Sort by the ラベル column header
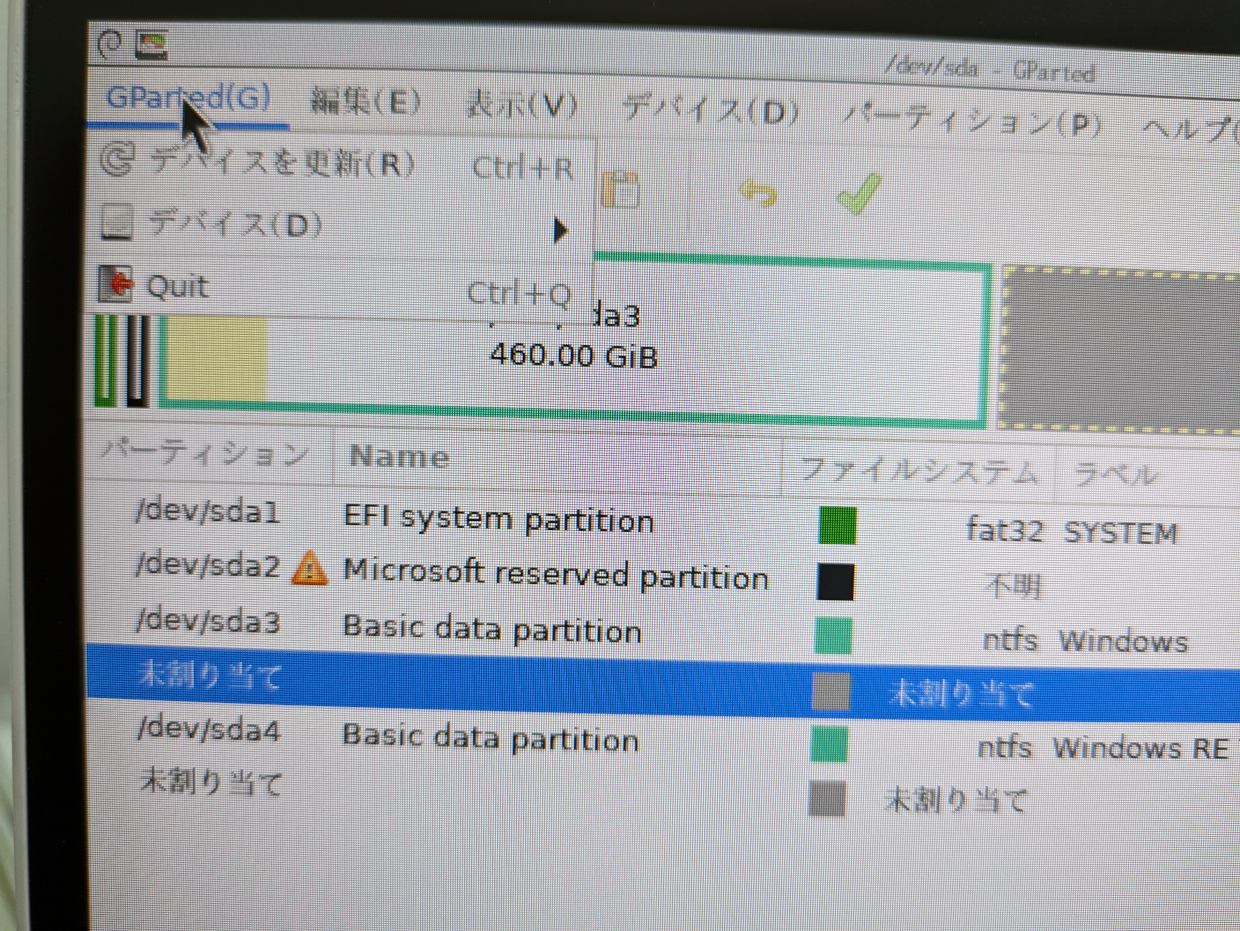 coord(1115,474)
